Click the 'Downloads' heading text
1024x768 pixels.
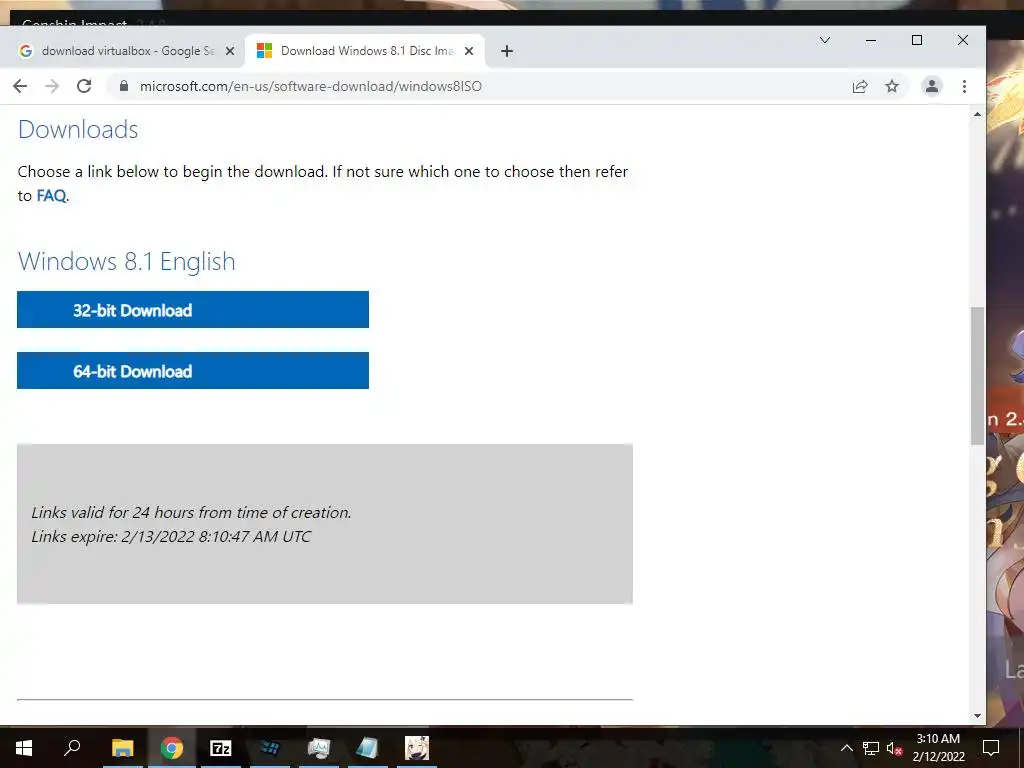[78, 129]
